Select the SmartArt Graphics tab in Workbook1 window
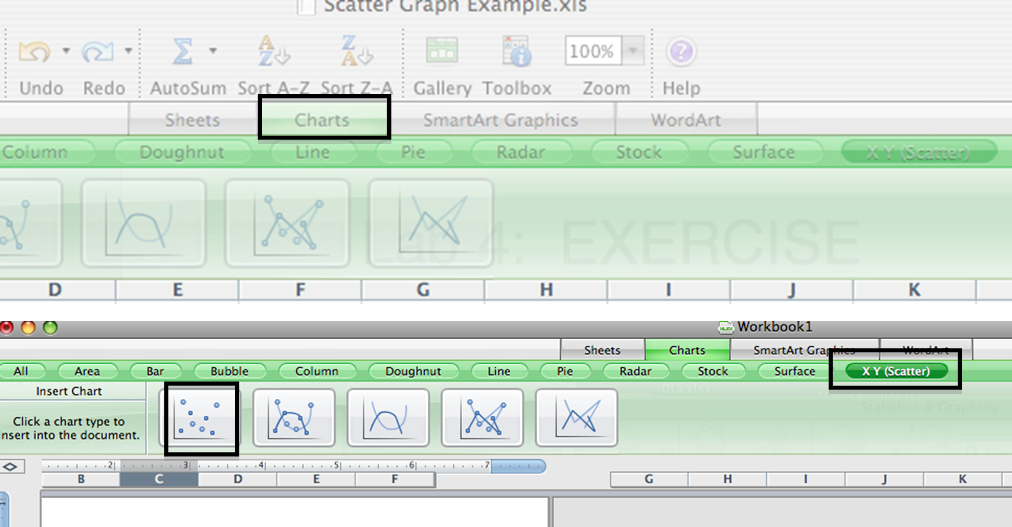 point(804,350)
